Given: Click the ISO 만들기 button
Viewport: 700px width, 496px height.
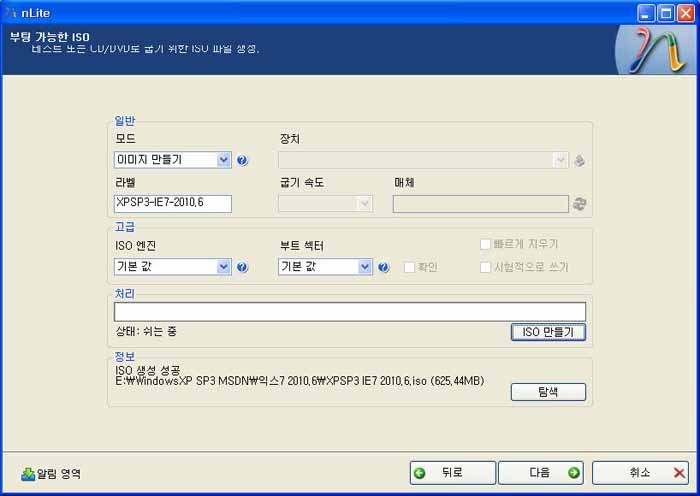Looking at the screenshot, I should 548,332.
